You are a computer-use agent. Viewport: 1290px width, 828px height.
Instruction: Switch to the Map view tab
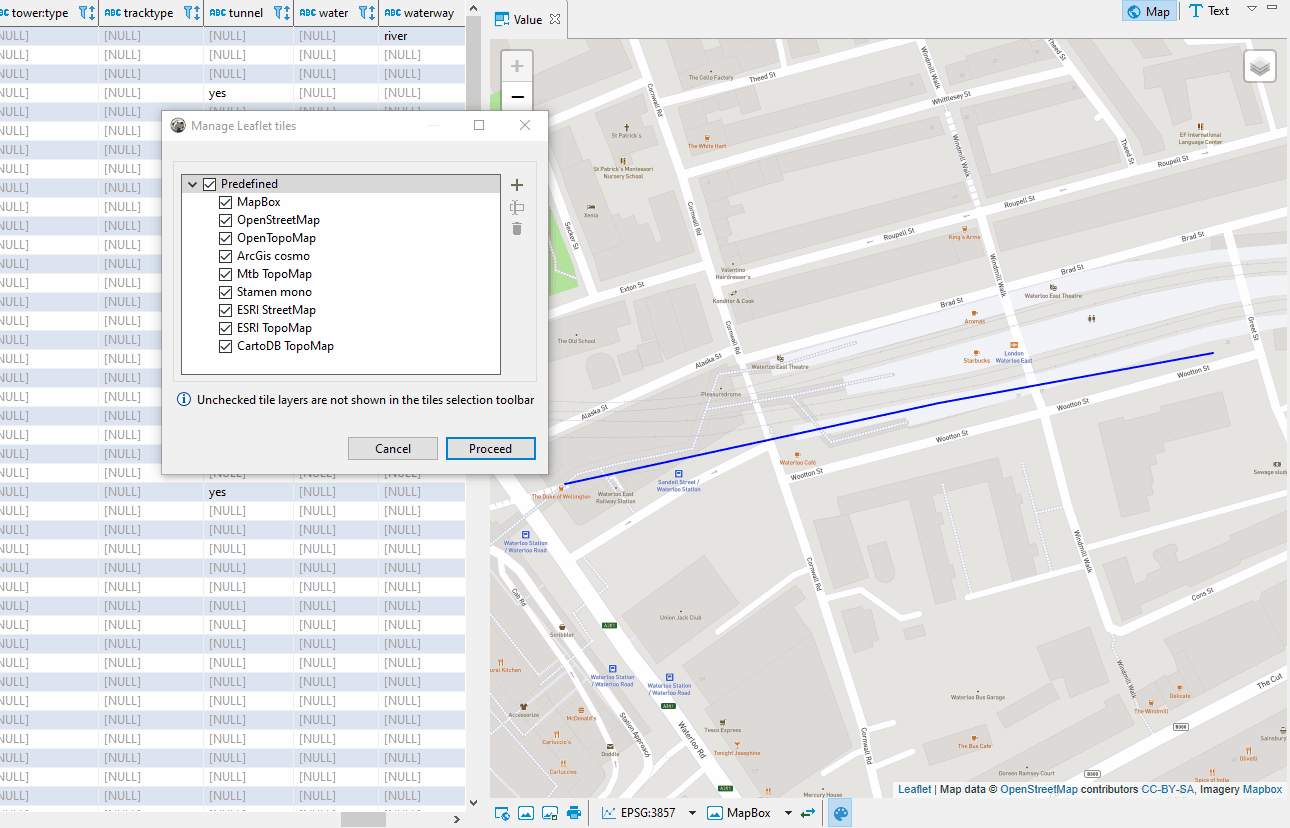1148,11
